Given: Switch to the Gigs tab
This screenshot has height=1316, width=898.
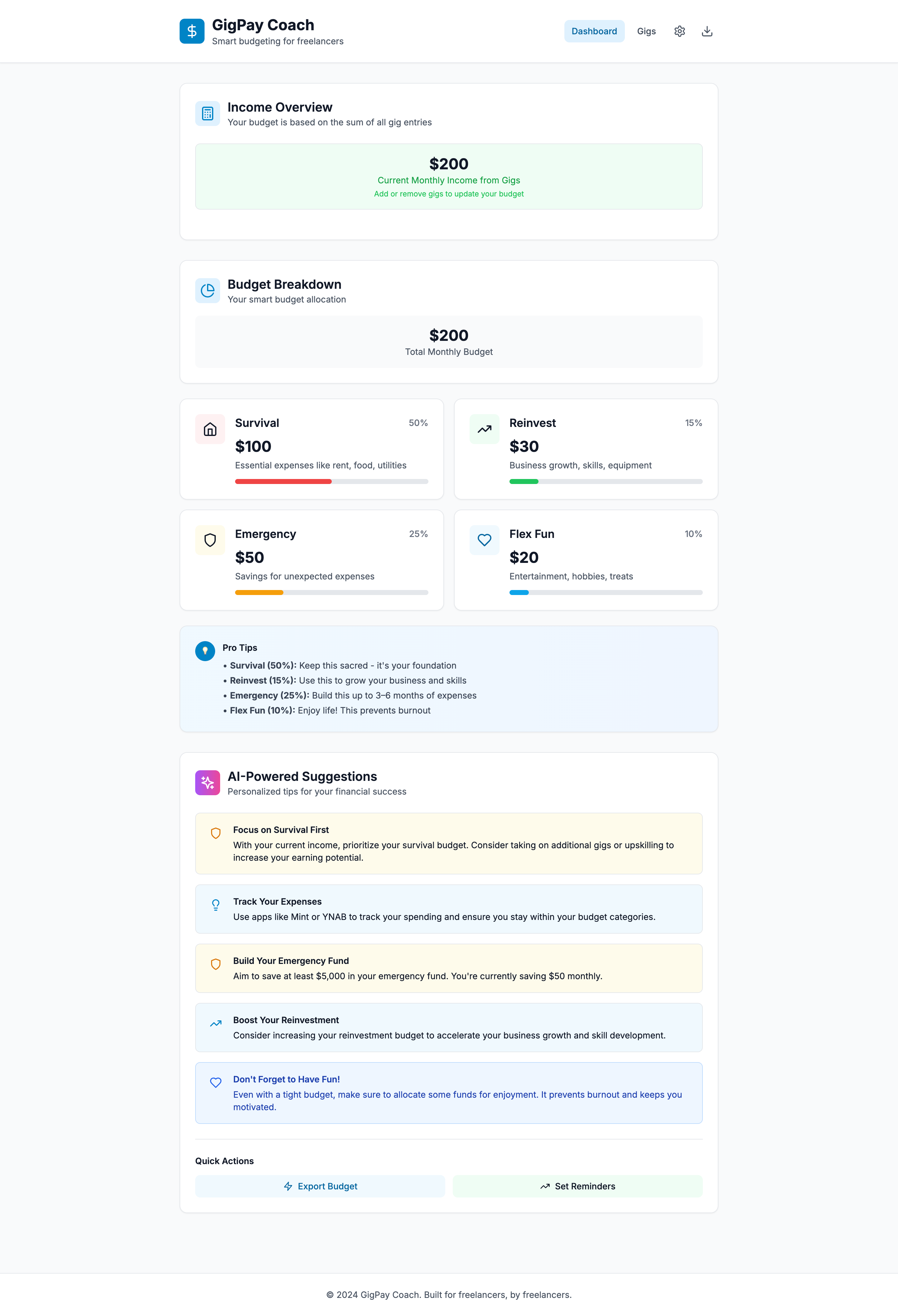Looking at the screenshot, I should [x=646, y=31].
